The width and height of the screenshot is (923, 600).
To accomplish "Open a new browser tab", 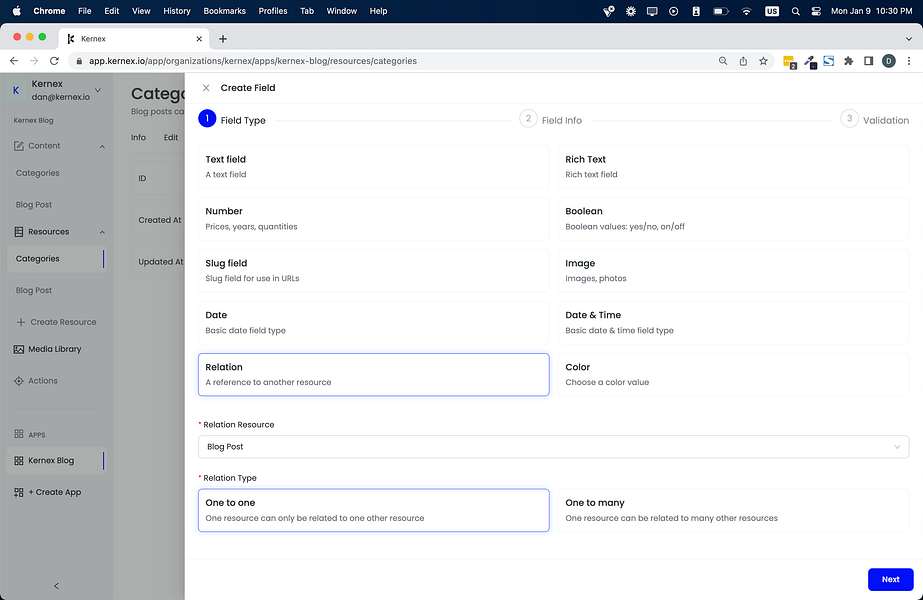I will click(x=223, y=39).
